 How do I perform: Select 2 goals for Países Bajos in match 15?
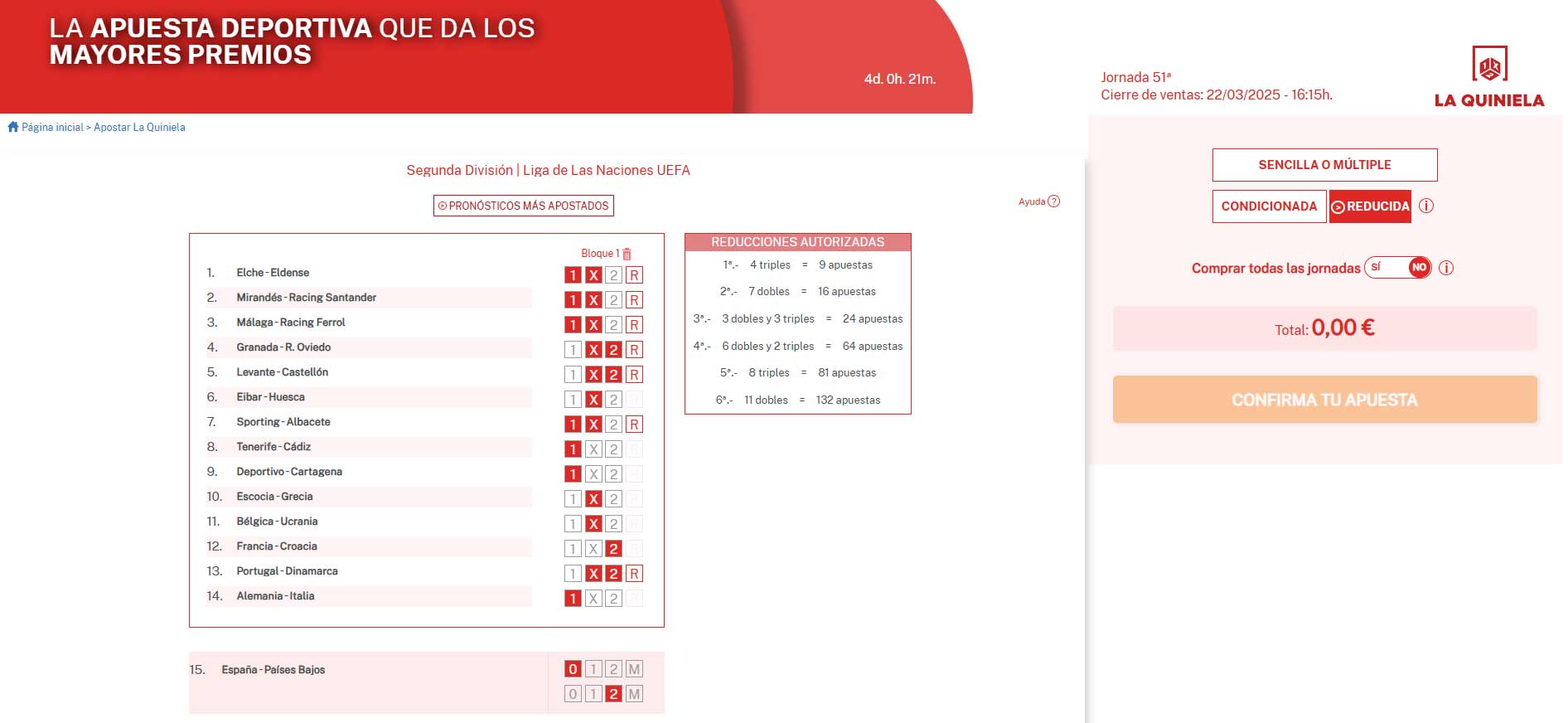613,694
